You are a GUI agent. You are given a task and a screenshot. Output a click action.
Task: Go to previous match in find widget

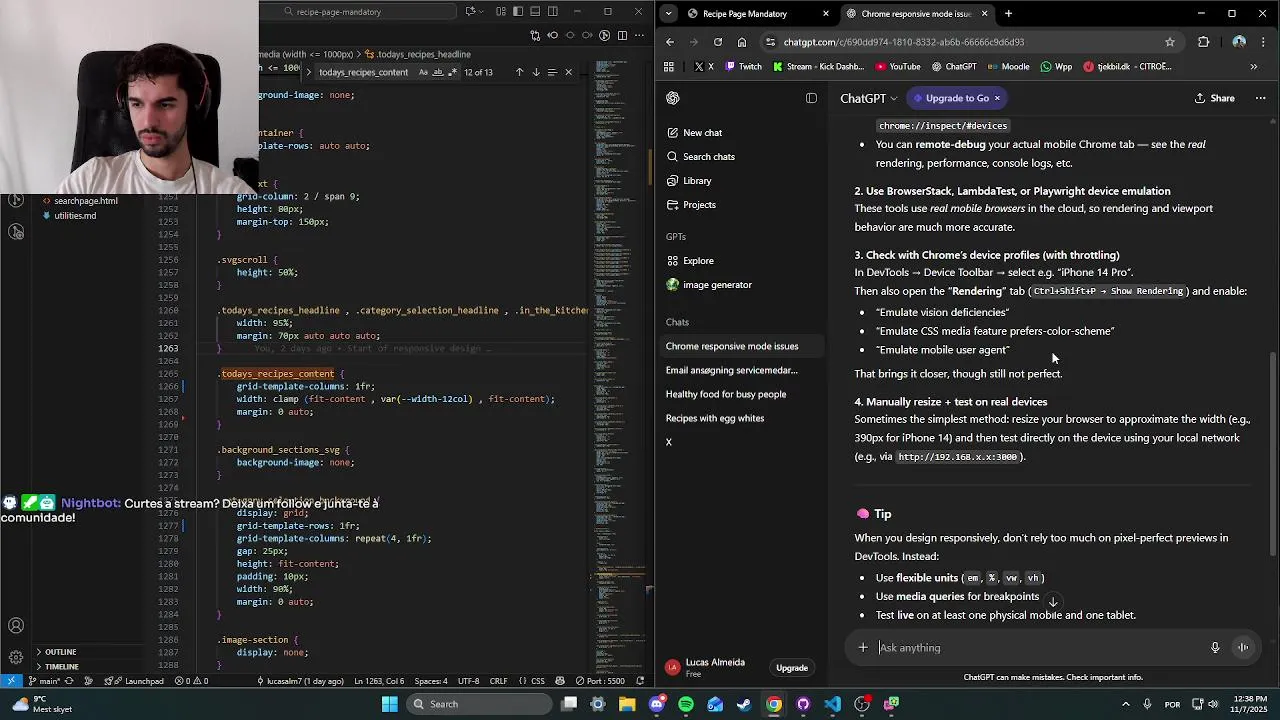[519, 72]
